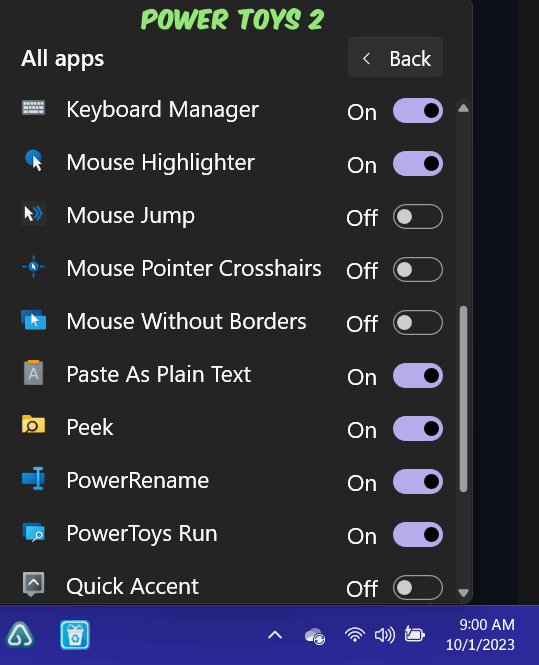Select the PowerToys Run label
Screen dimensions: 539x665
(142, 534)
